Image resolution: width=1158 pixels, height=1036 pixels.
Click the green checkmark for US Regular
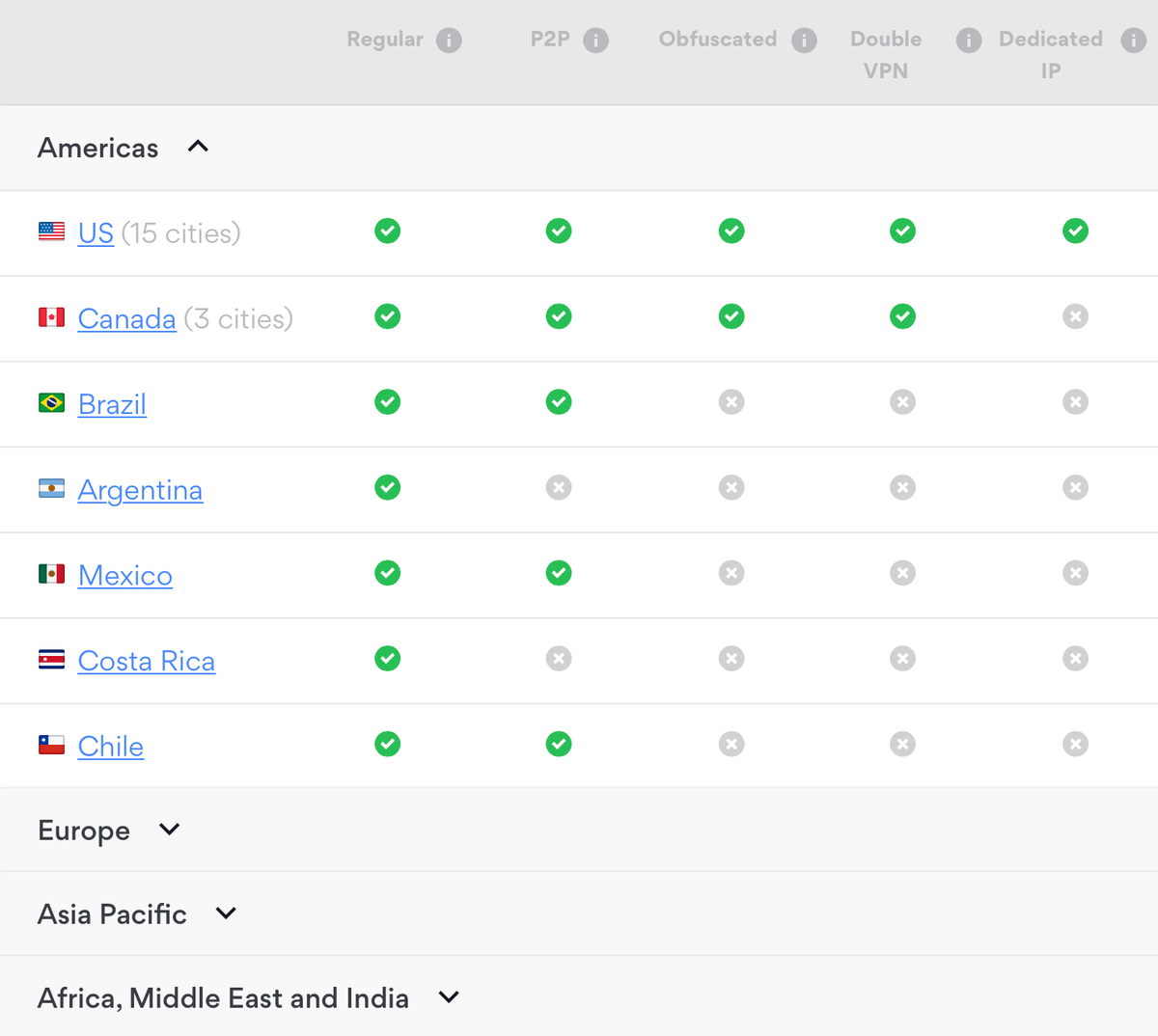[387, 232]
